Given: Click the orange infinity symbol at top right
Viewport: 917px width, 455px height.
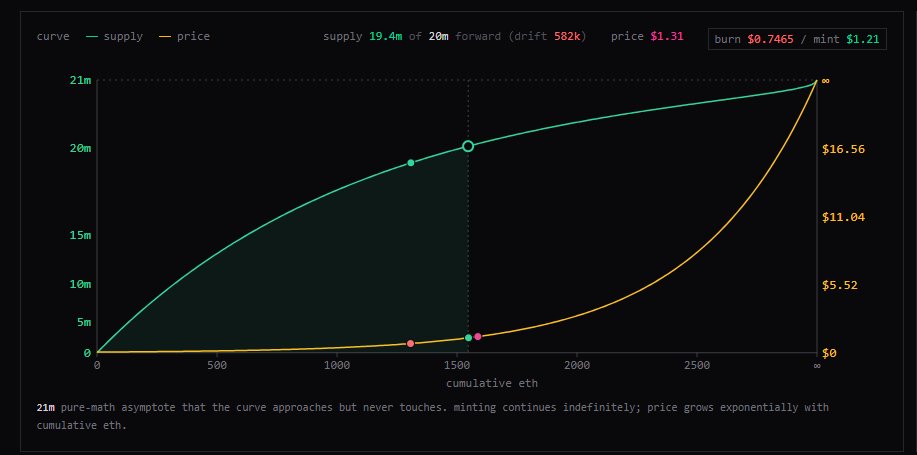Looking at the screenshot, I should tap(825, 81).
